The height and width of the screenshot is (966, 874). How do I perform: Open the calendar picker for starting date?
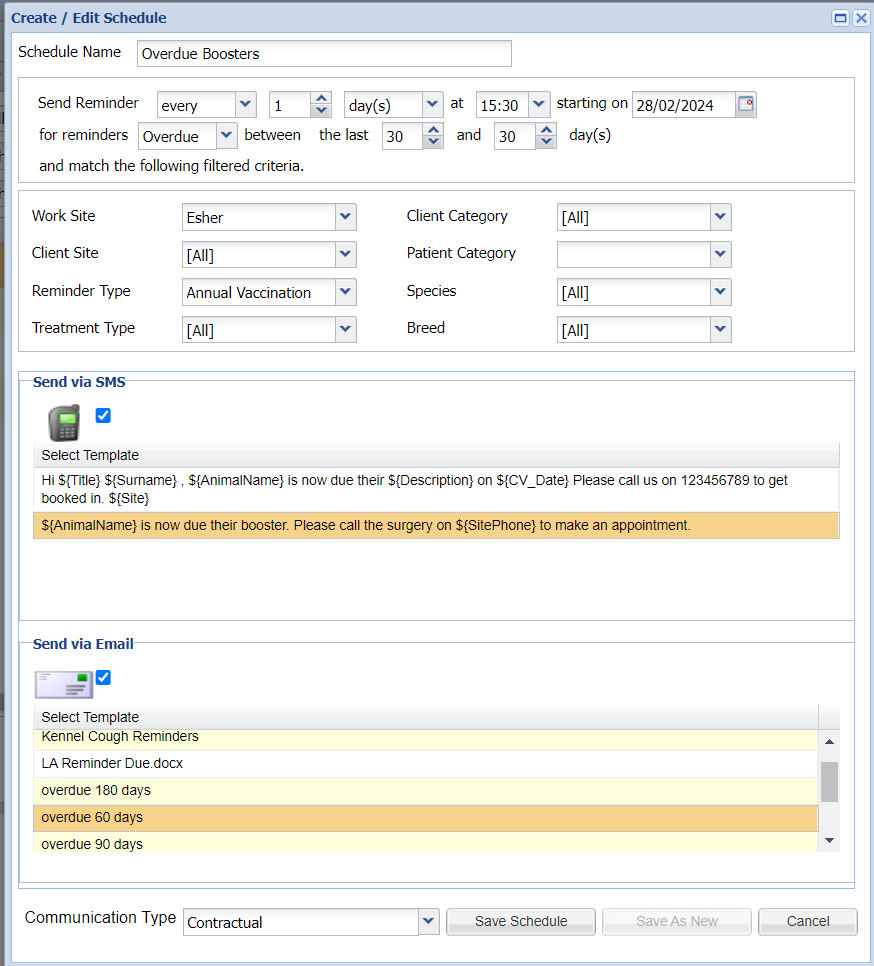(745, 104)
